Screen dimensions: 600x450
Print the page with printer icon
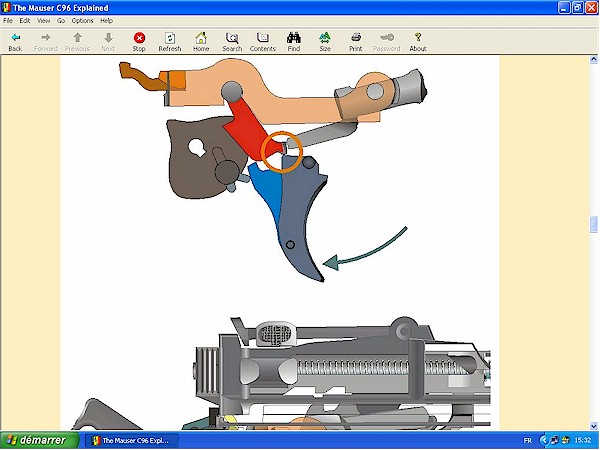tap(355, 42)
